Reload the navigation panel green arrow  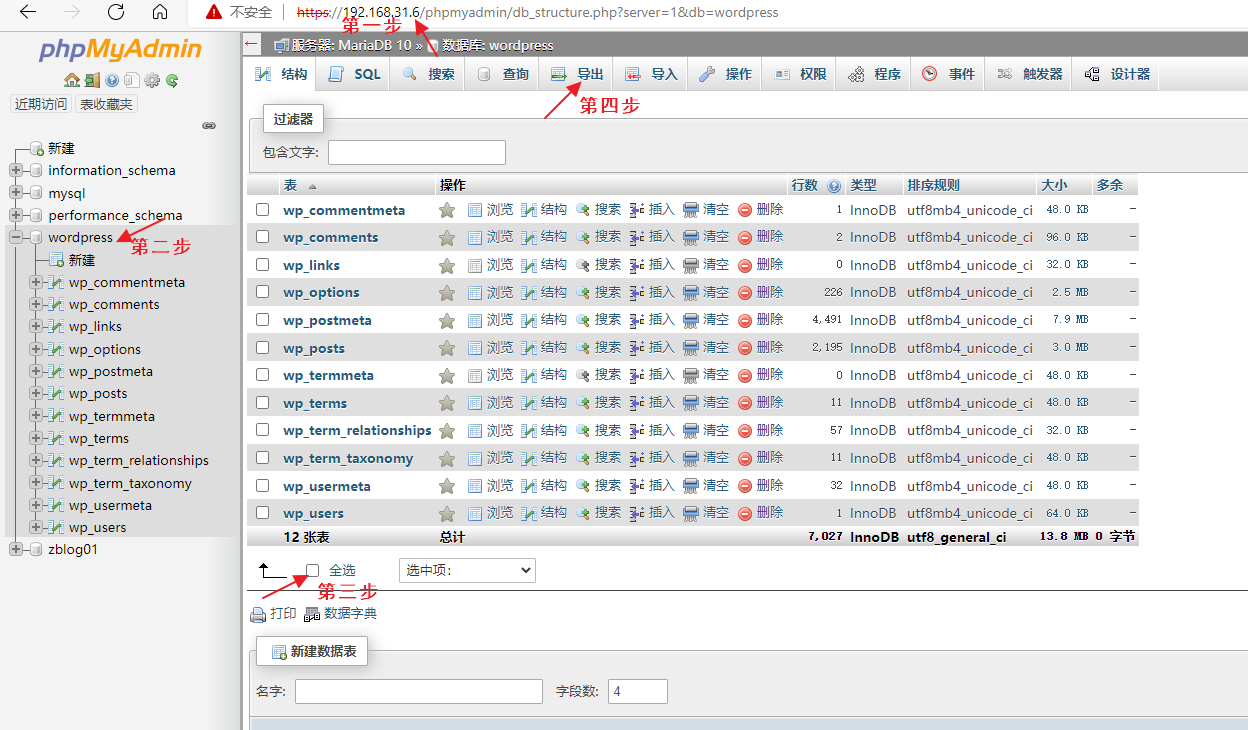pos(172,81)
